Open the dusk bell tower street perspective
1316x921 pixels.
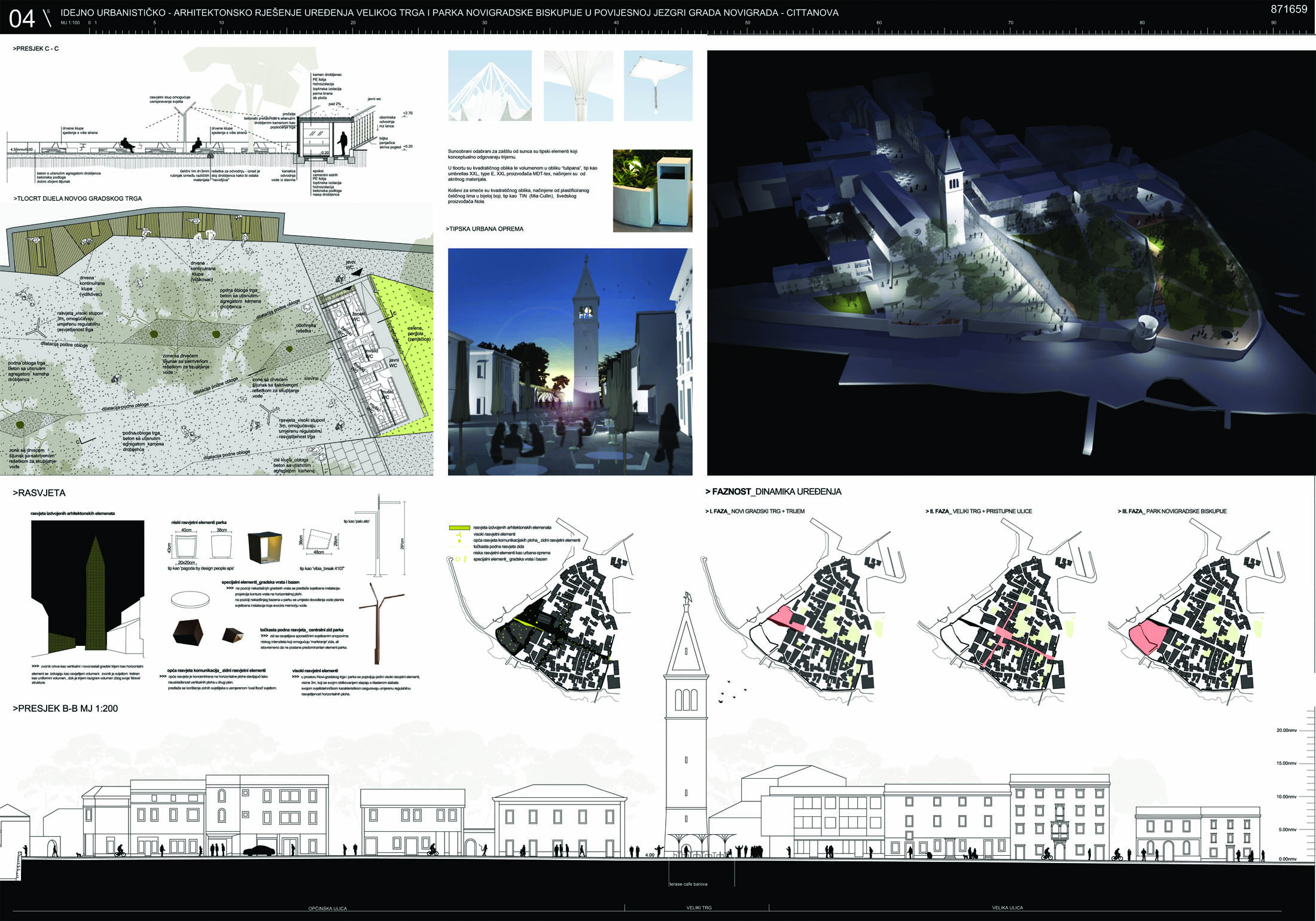coord(569,362)
